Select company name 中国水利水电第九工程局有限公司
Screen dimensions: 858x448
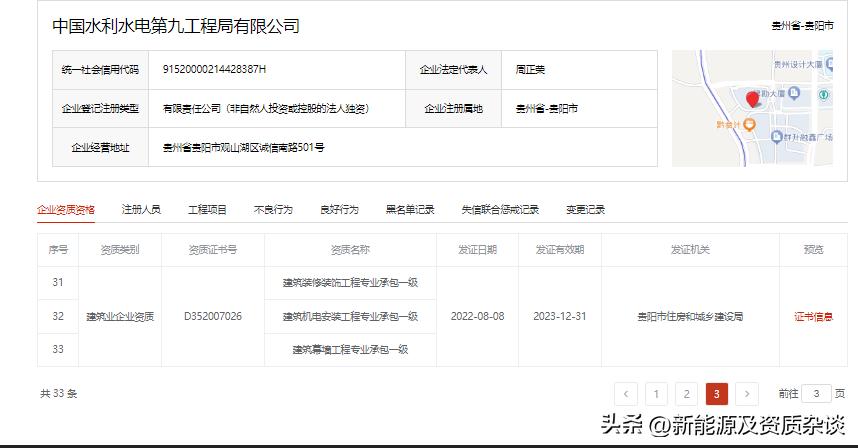(176, 26)
